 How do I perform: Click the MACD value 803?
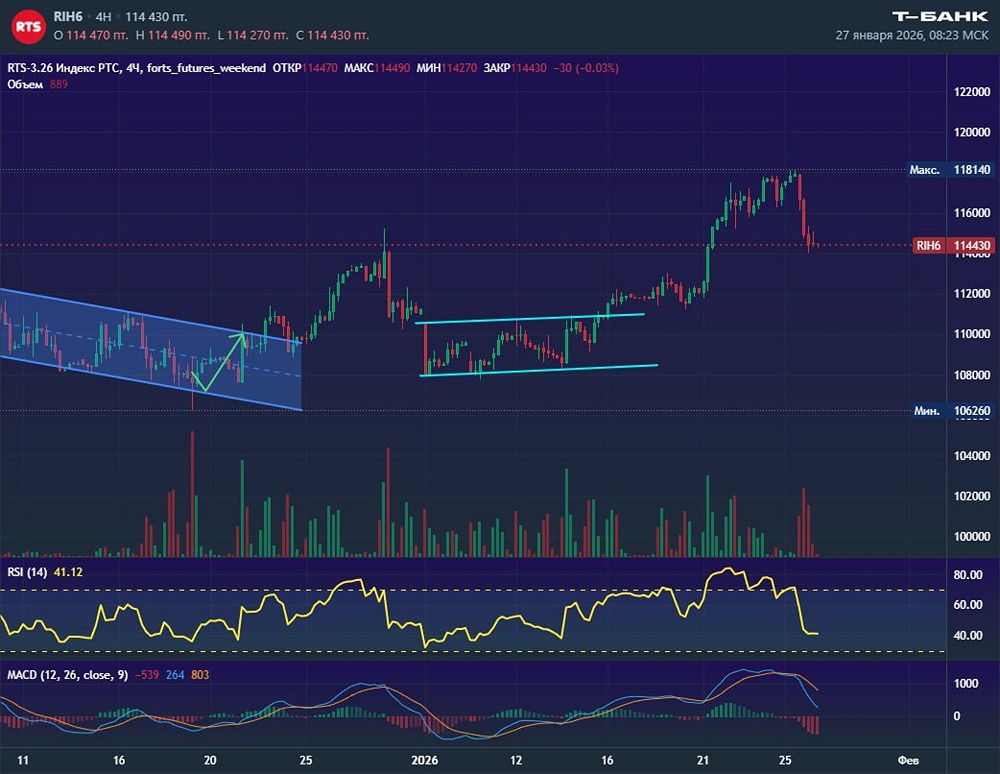pos(200,675)
